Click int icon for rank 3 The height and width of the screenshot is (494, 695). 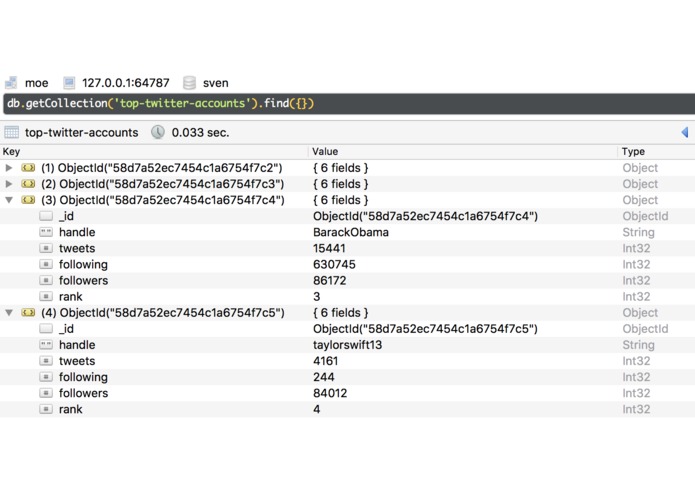[x=46, y=296]
